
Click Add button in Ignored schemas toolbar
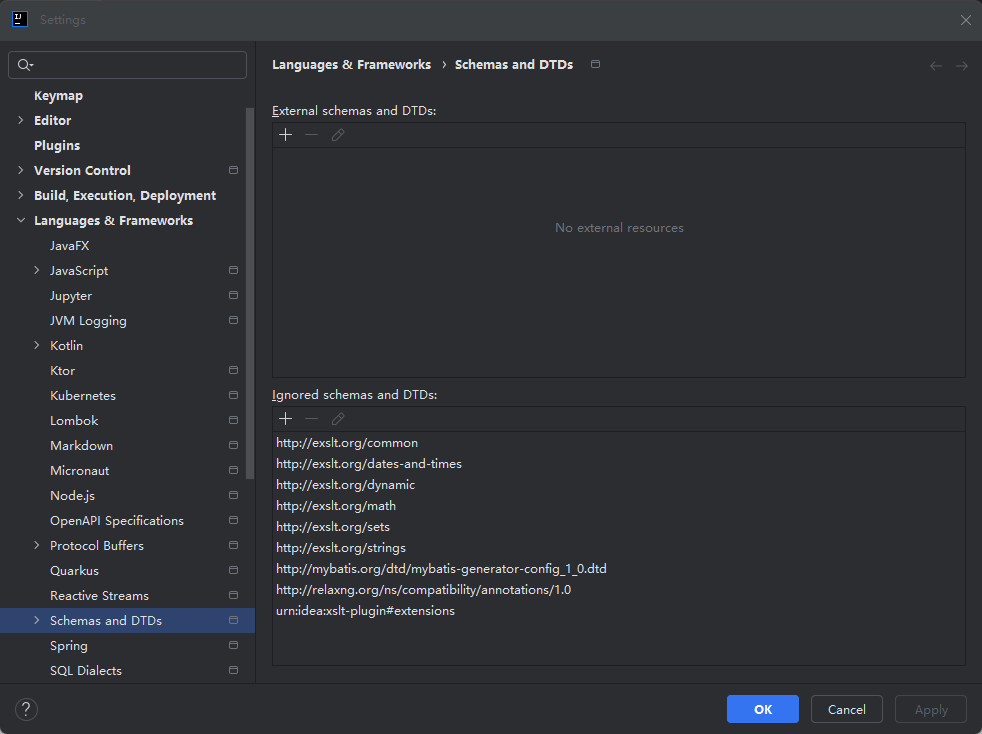click(286, 419)
